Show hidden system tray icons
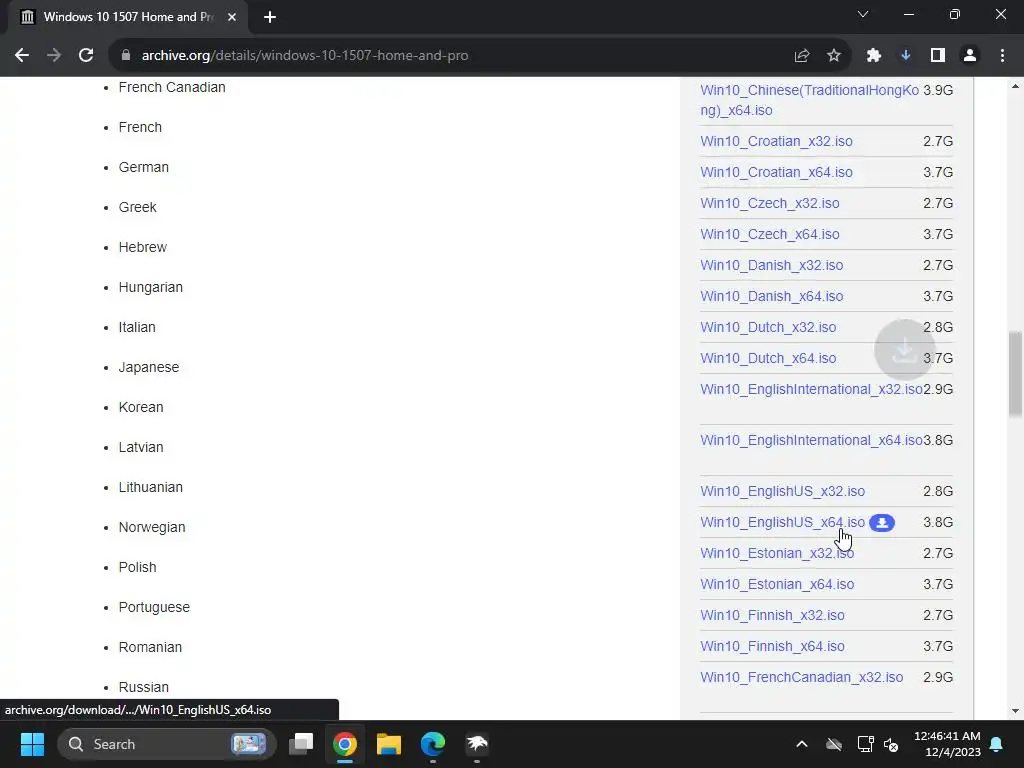Viewport: 1024px width, 768px height. coord(802,744)
